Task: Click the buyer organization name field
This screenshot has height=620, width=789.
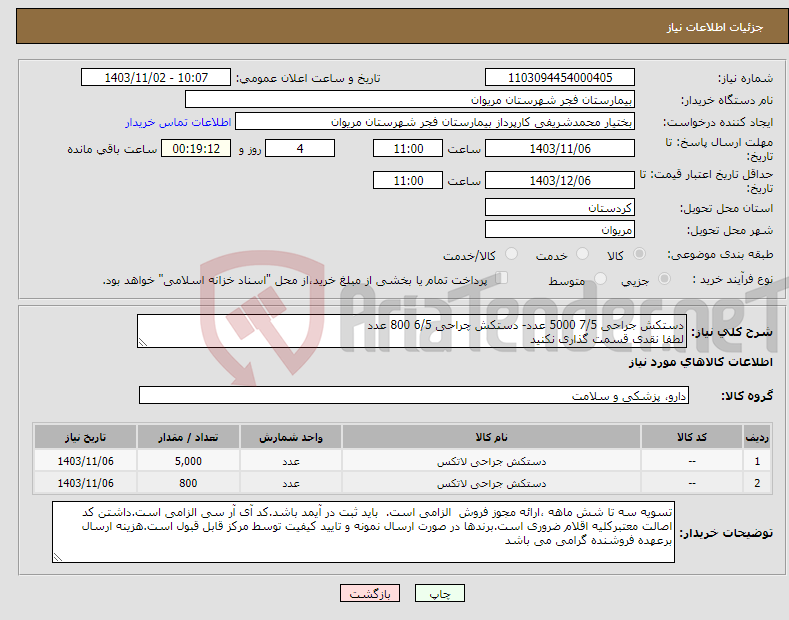Action: click(x=410, y=100)
